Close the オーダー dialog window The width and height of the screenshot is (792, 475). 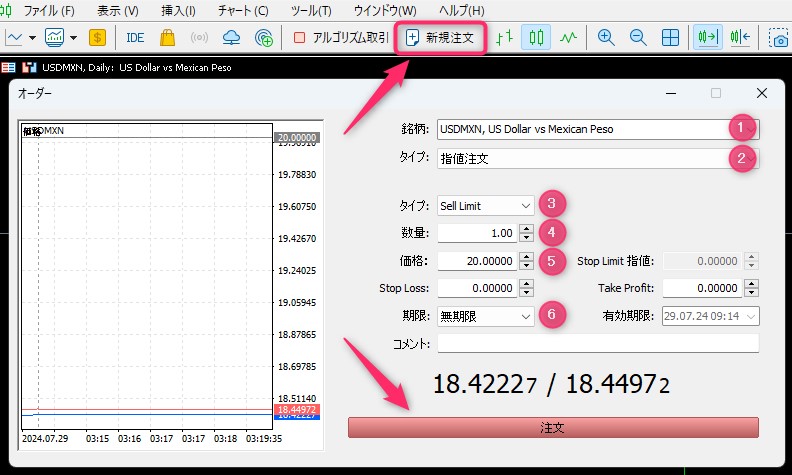coord(762,93)
